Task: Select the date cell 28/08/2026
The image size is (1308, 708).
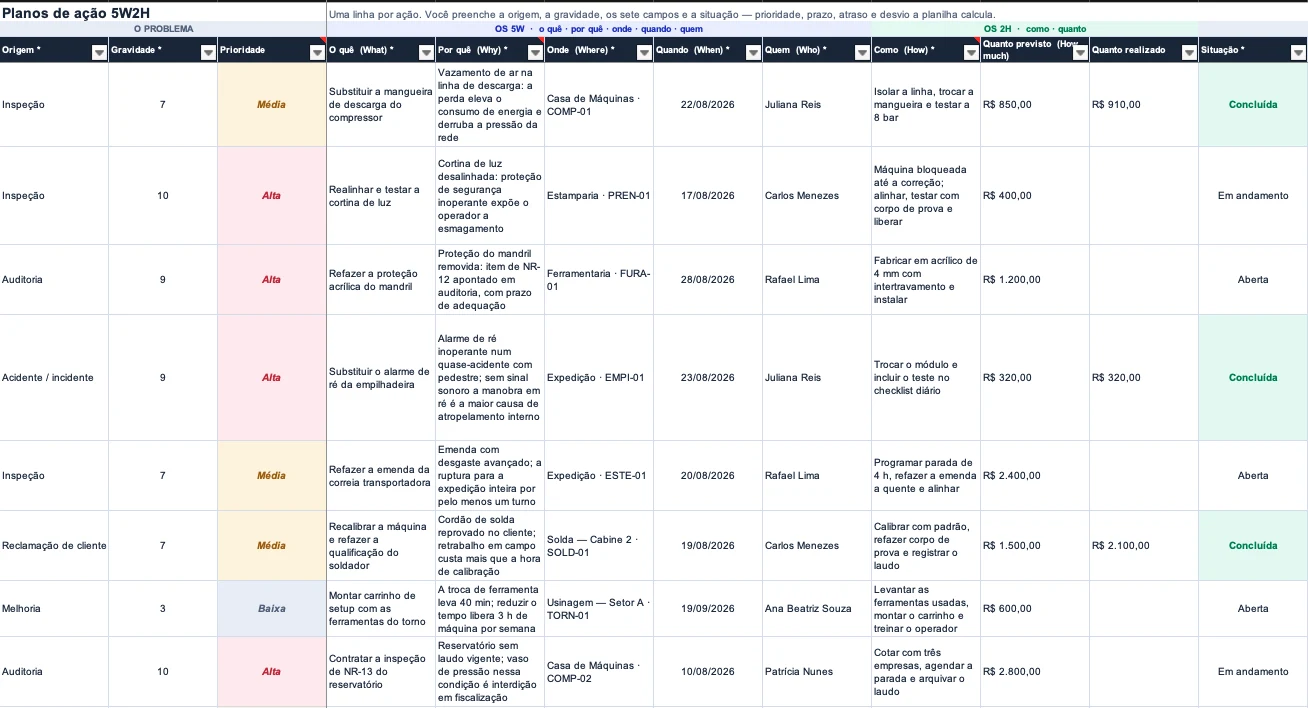Action: coord(708,280)
